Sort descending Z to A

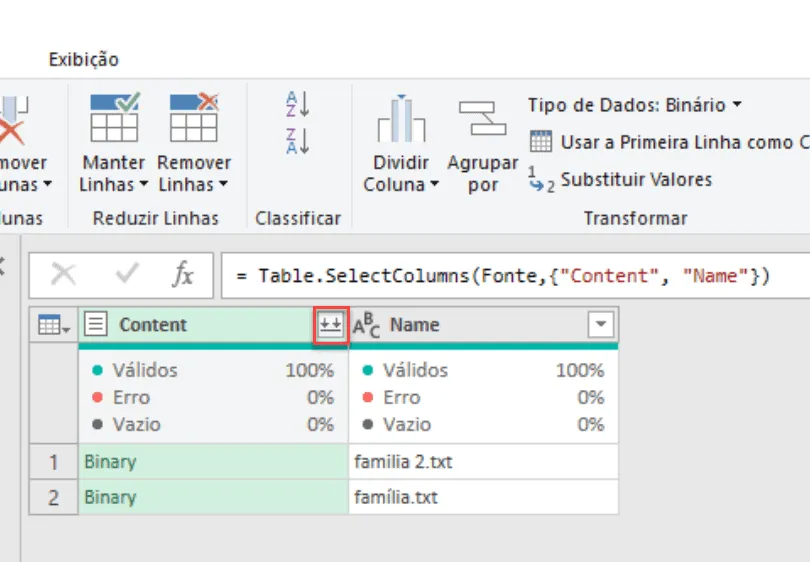point(298,141)
